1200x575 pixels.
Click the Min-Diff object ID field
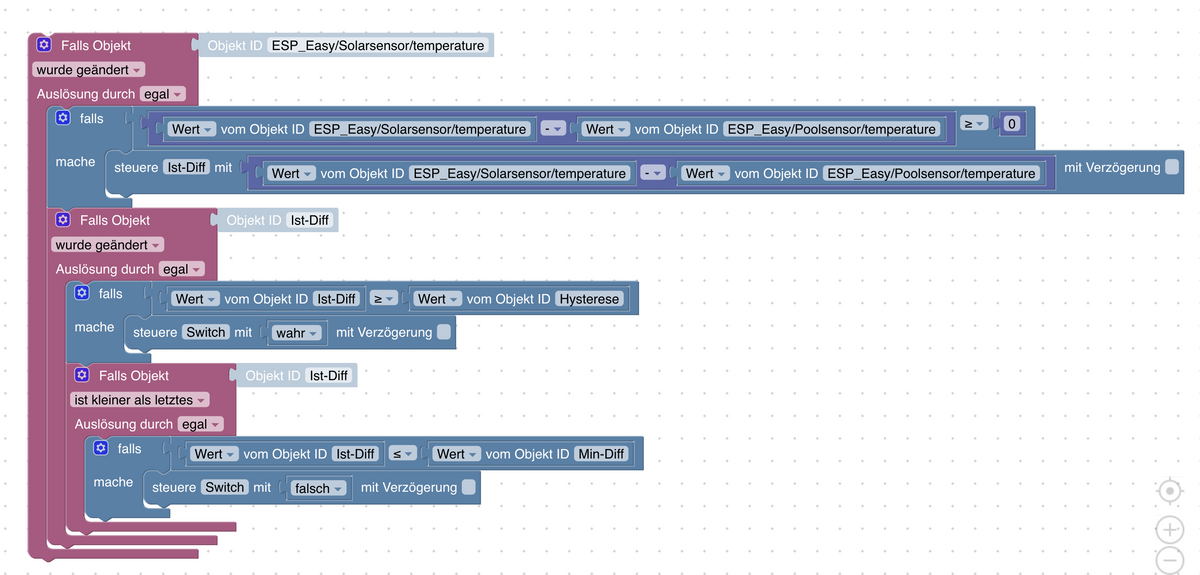[x=602, y=454]
